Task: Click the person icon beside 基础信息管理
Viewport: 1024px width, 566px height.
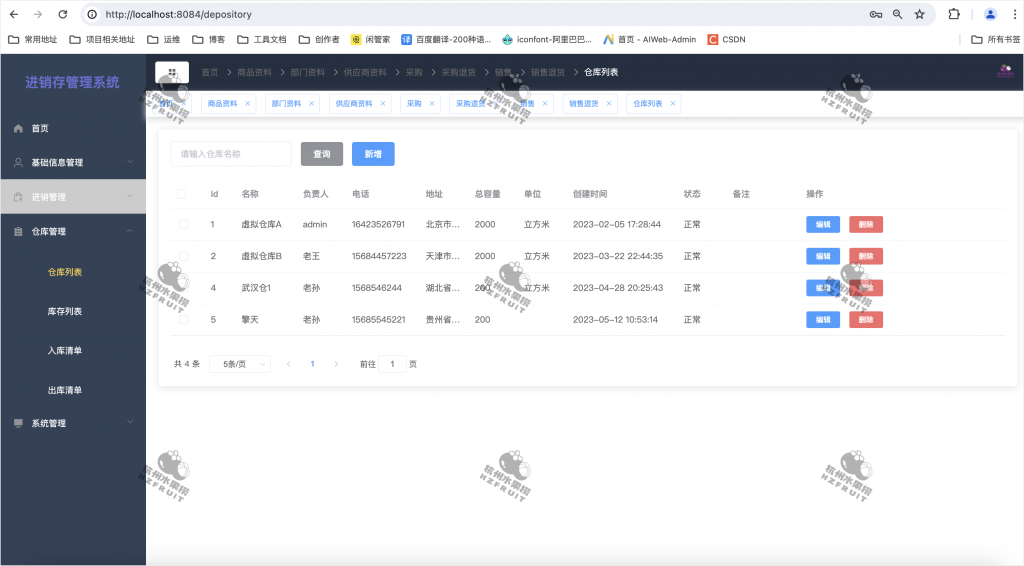Action: point(18,162)
